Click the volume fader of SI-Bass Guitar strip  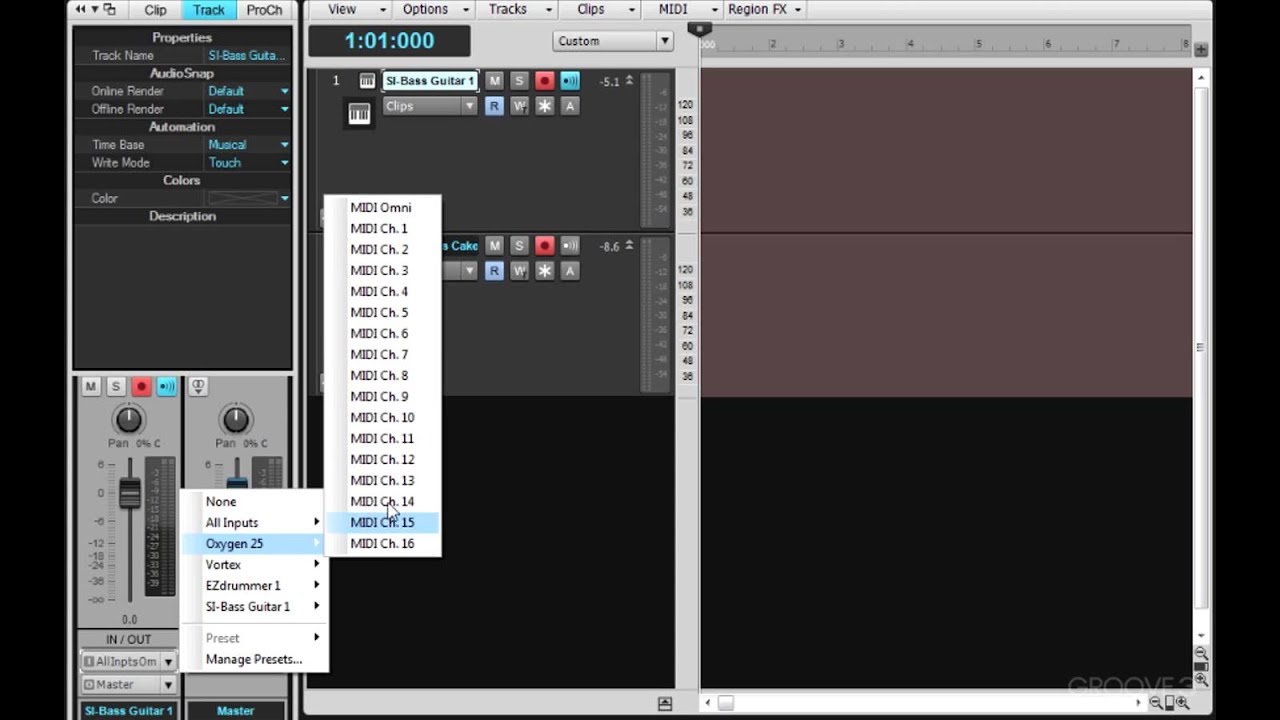(130, 493)
